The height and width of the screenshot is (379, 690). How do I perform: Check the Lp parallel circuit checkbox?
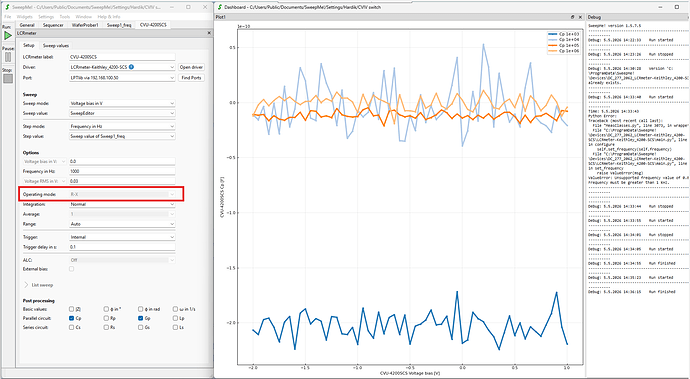pos(175,318)
